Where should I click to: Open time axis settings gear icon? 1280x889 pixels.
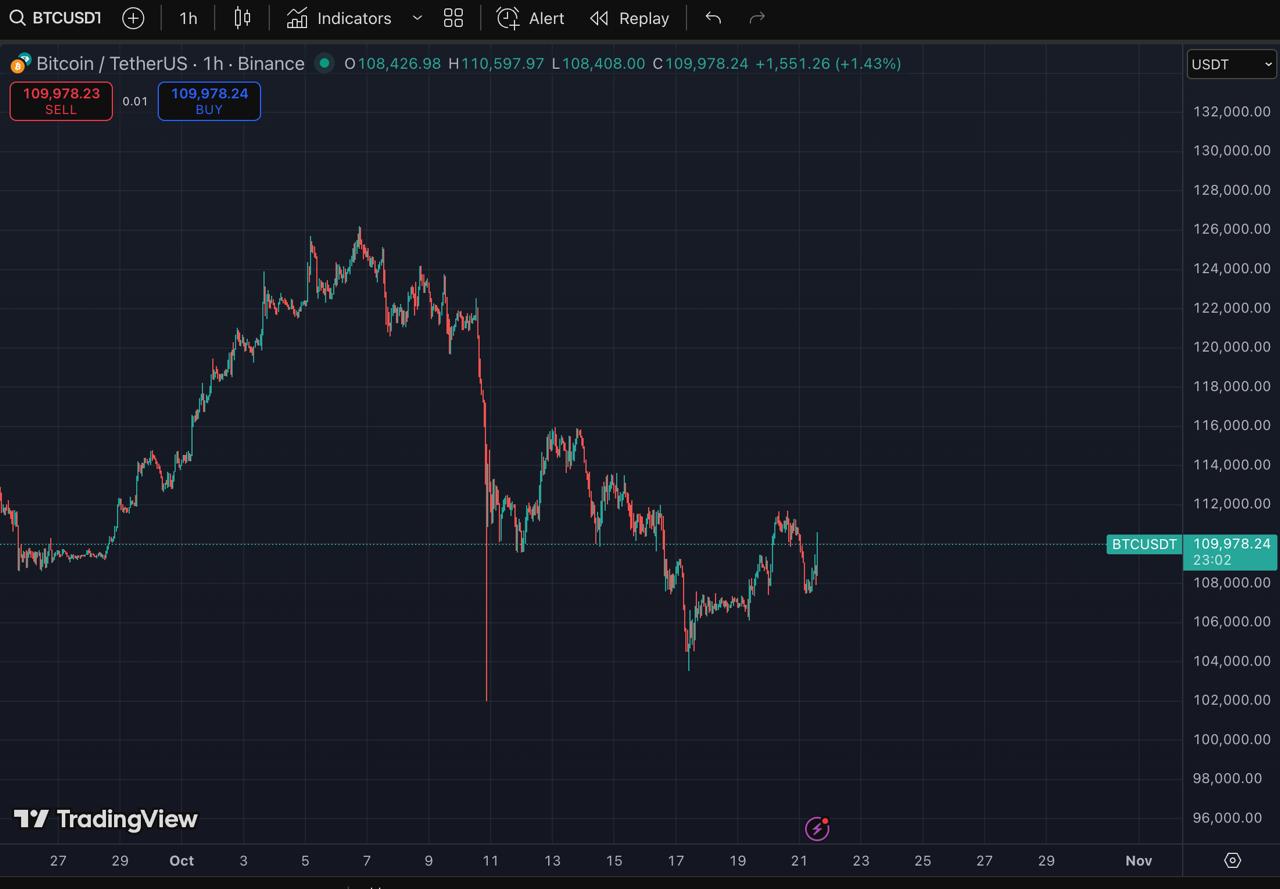1232,860
